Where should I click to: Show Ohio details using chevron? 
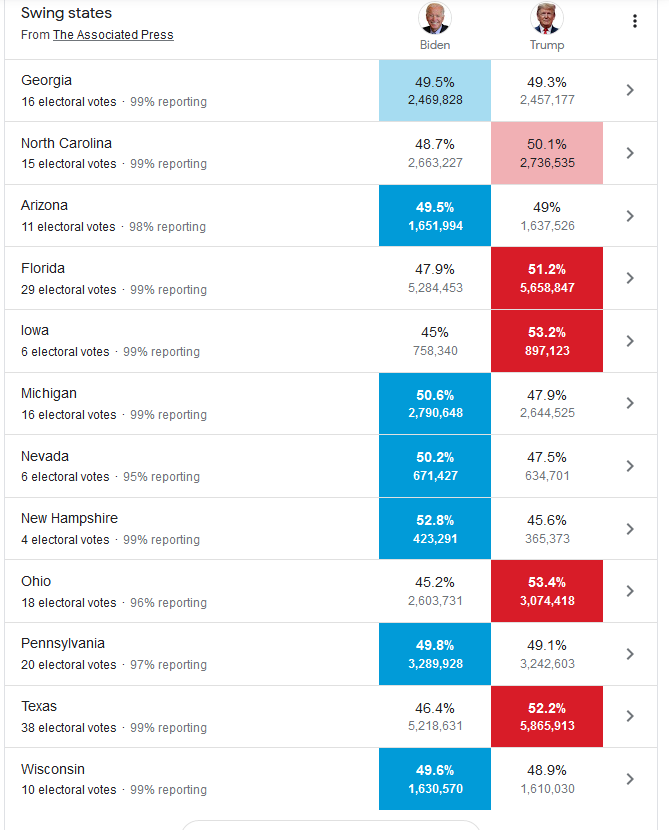point(630,591)
